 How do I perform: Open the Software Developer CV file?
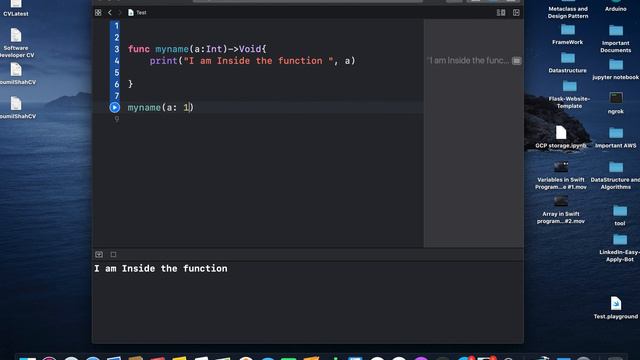click(16, 43)
